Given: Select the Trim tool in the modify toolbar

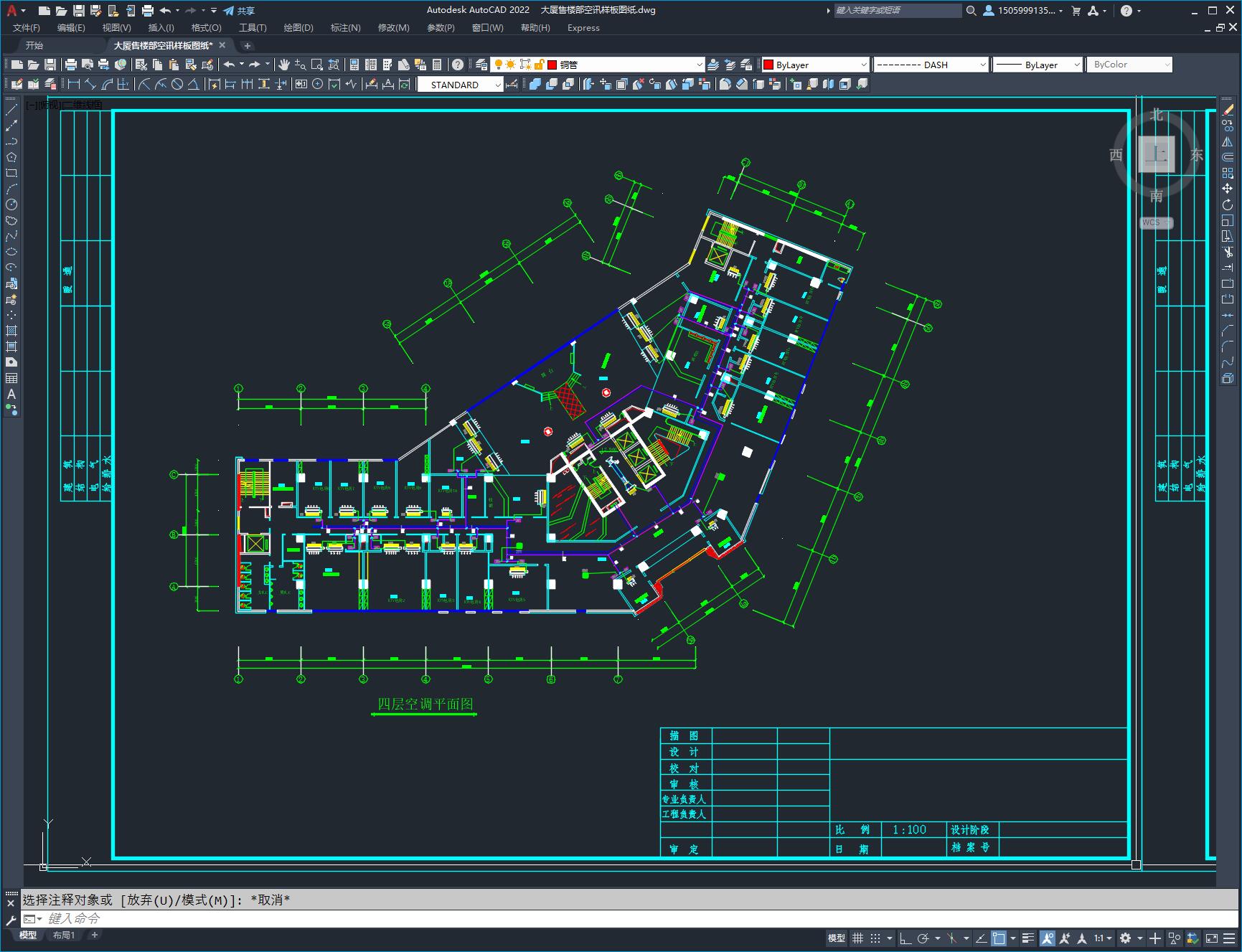Looking at the screenshot, I should pos(1228,252).
